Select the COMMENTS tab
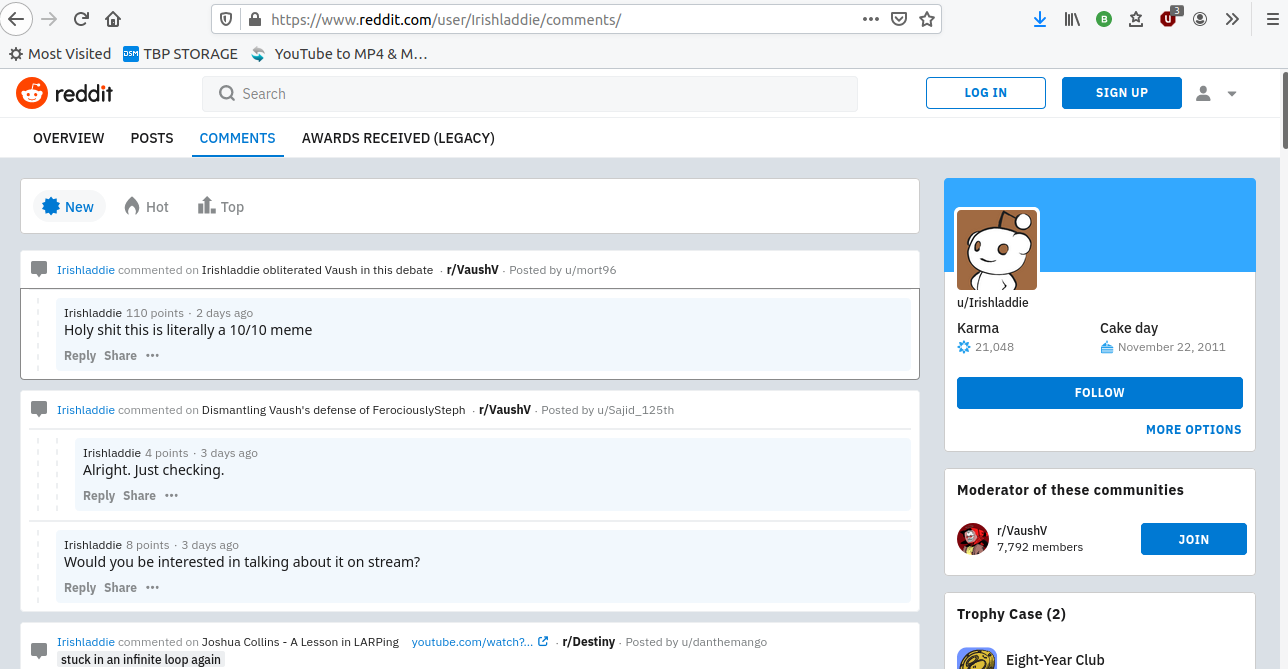 pyautogui.click(x=238, y=138)
